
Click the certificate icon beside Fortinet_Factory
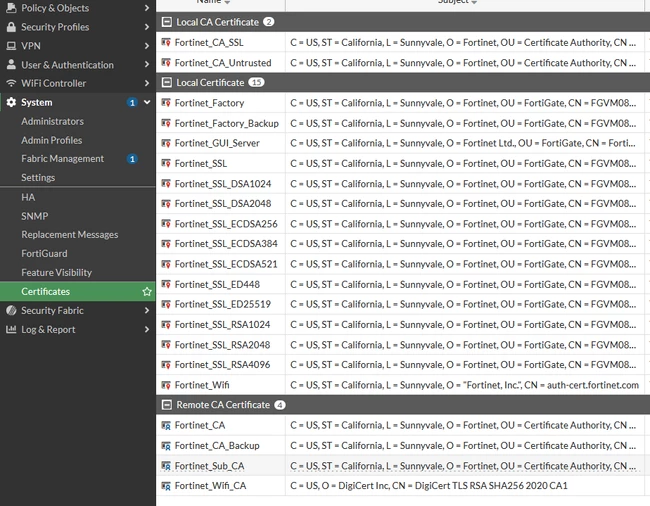click(x=166, y=103)
